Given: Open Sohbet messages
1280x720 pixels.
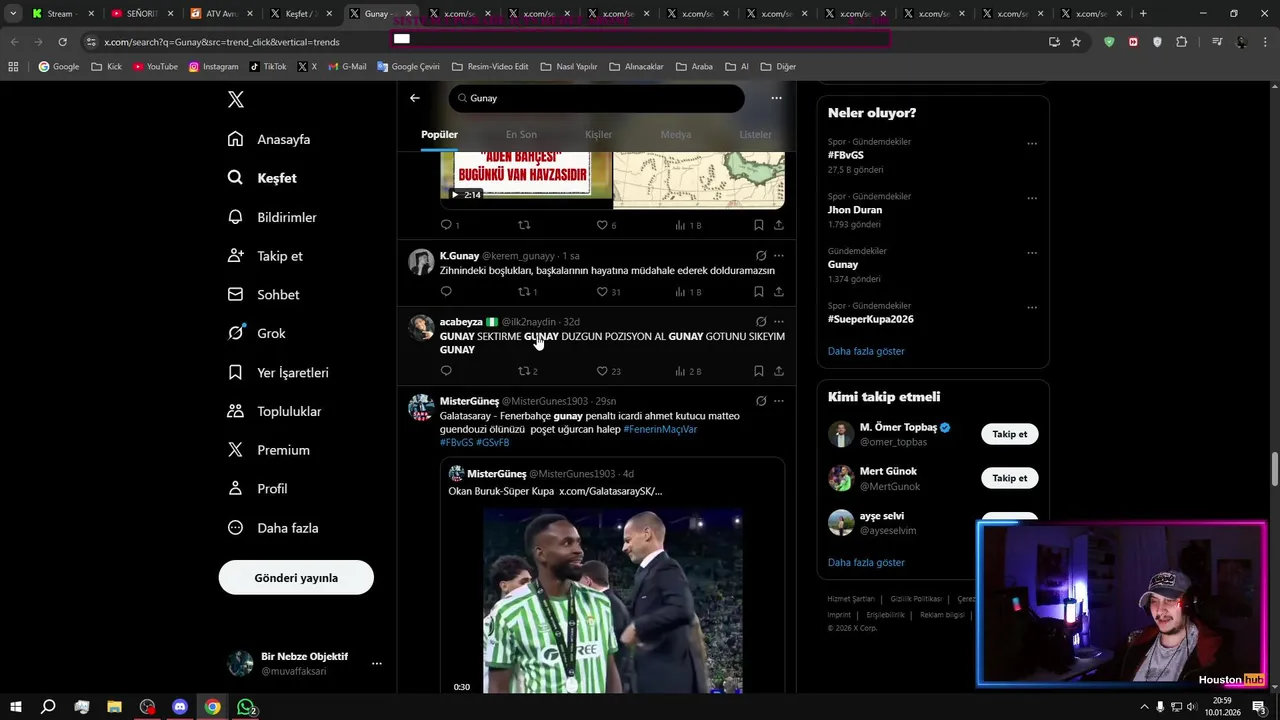Looking at the screenshot, I should [x=264, y=295].
